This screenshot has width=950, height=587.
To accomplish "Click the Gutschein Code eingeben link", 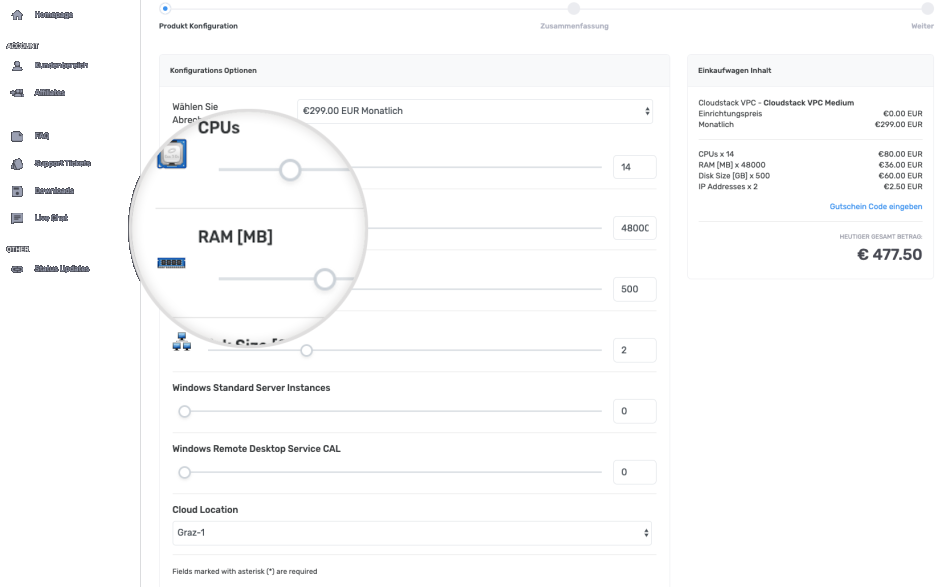I will (x=875, y=207).
